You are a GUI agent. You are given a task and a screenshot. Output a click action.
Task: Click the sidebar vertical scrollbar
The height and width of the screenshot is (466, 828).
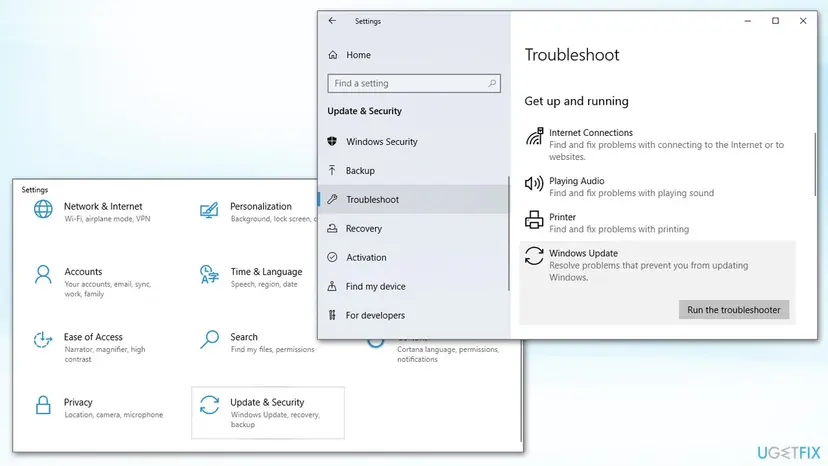[x=509, y=233]
